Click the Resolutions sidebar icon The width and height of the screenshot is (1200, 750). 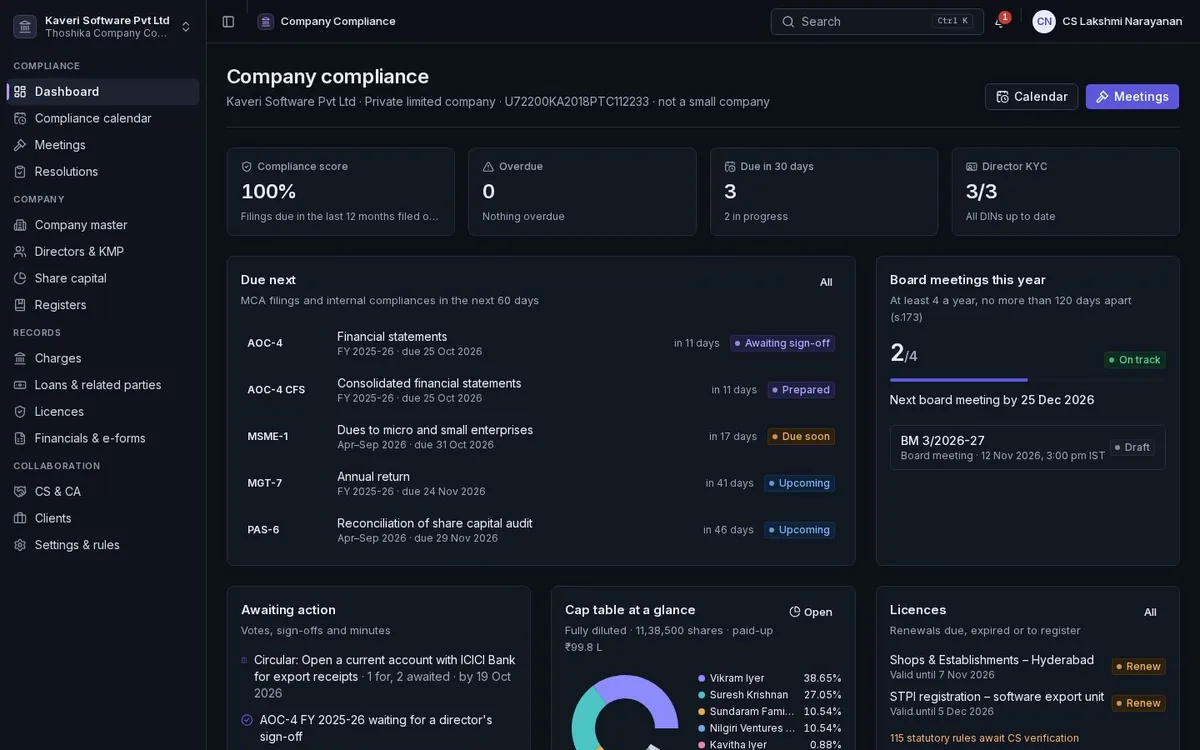(x=20, y=171)
